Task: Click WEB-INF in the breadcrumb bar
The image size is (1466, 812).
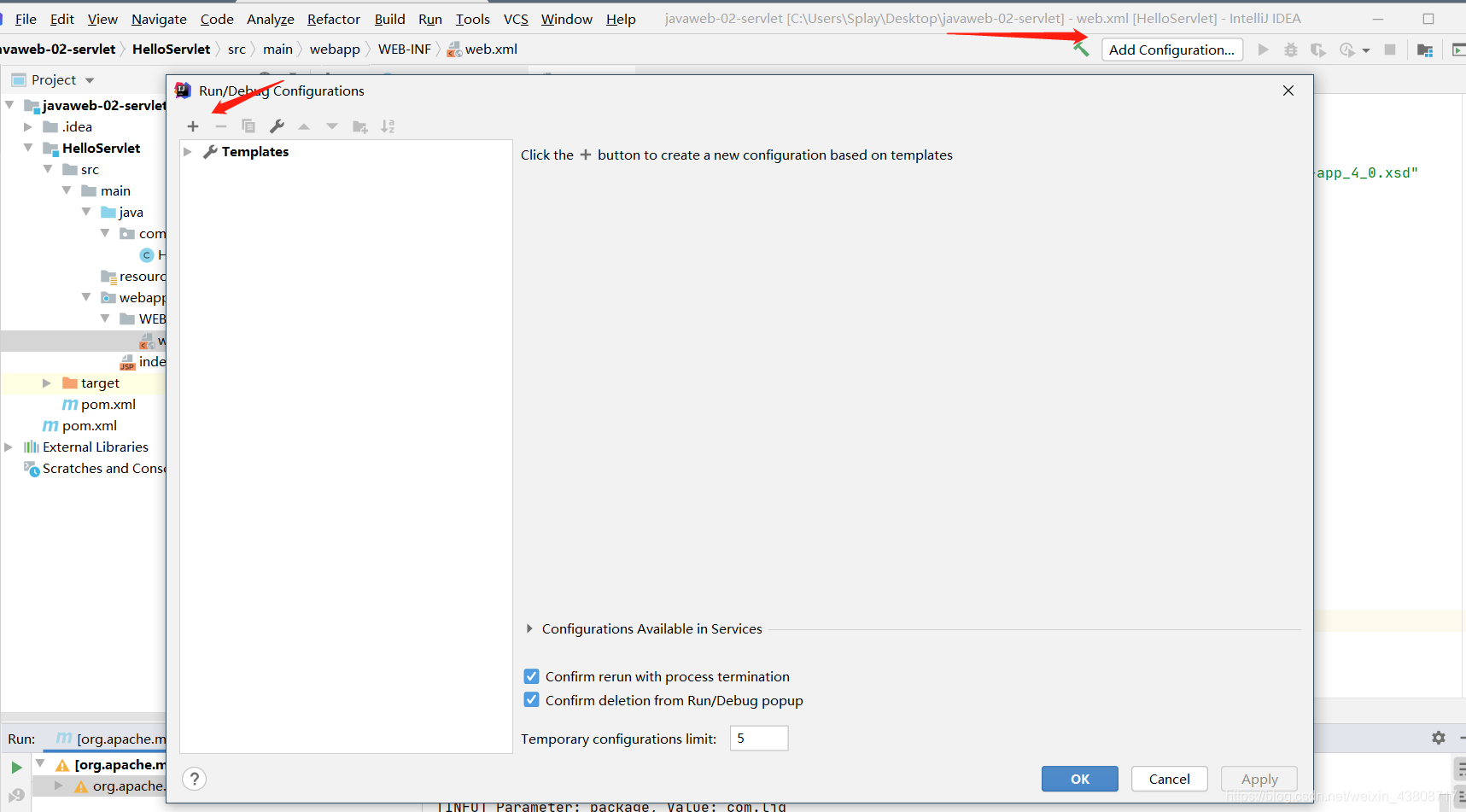Action: tap(405, 49)
